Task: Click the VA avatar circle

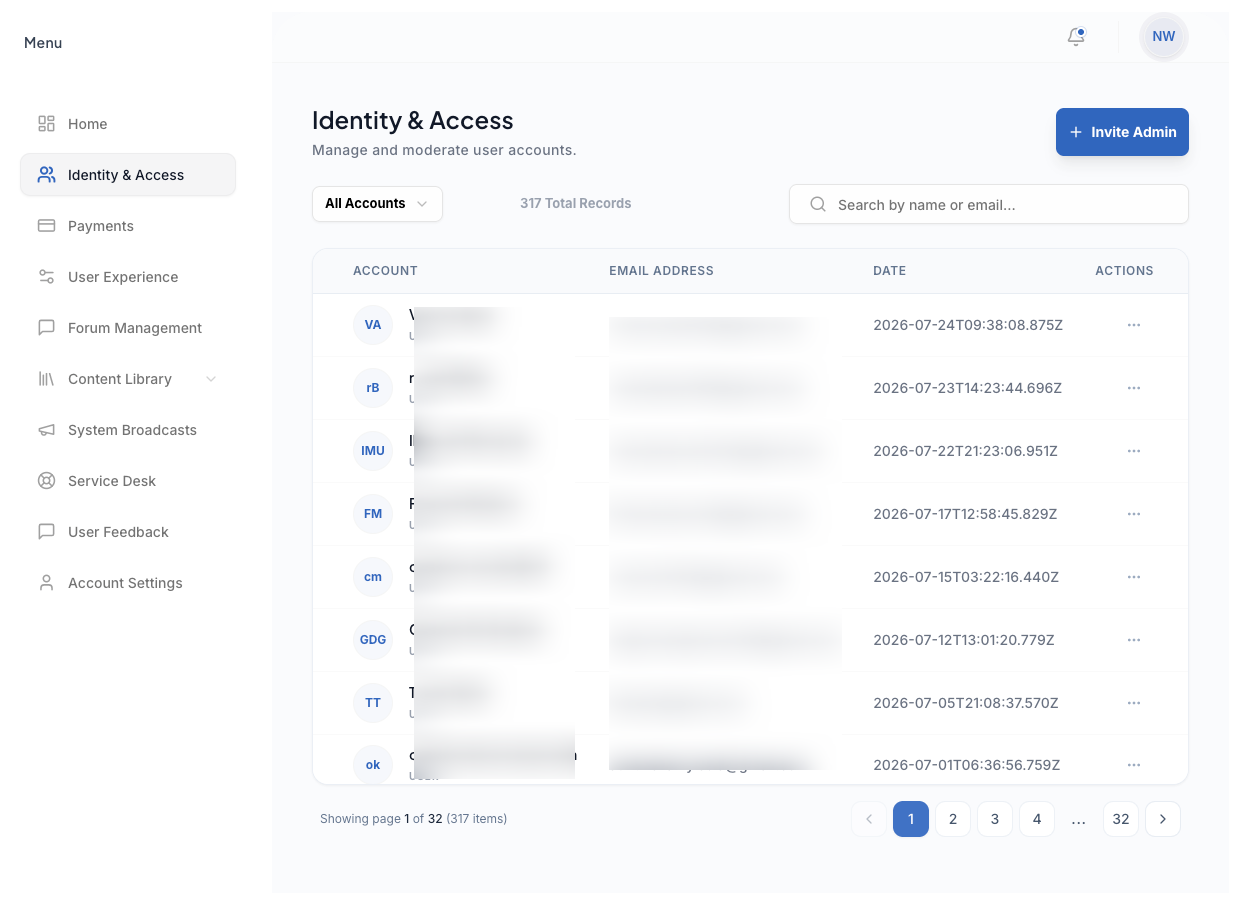Action: [x=373, y=325]
